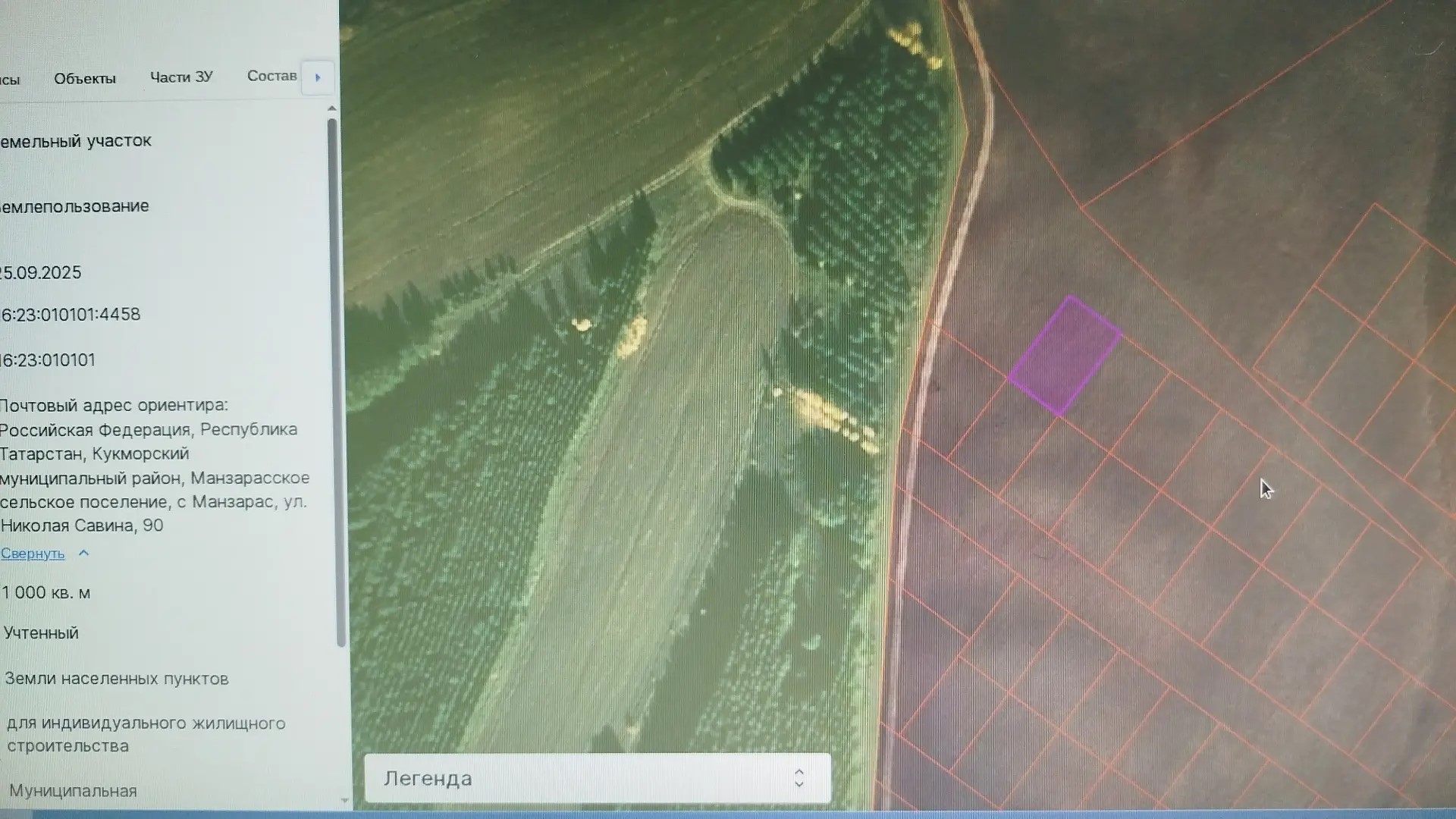Switch to the Части ЗУ tab
This screenshot has width=1456, height=819.
tap(181, 77)
